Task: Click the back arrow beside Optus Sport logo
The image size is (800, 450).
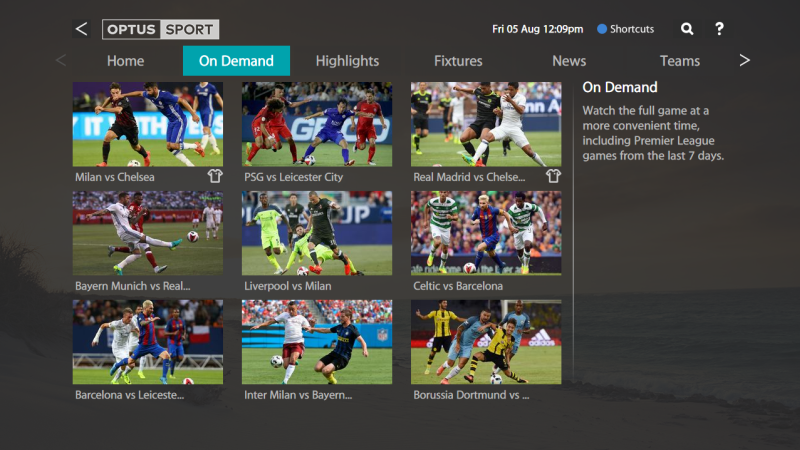Action: point(81,29)
